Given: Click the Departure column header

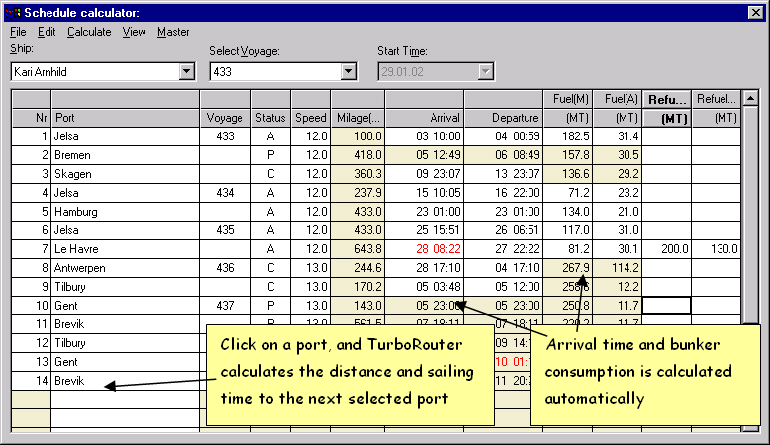Looking at the screenshot, I should [x=503, y=118].
